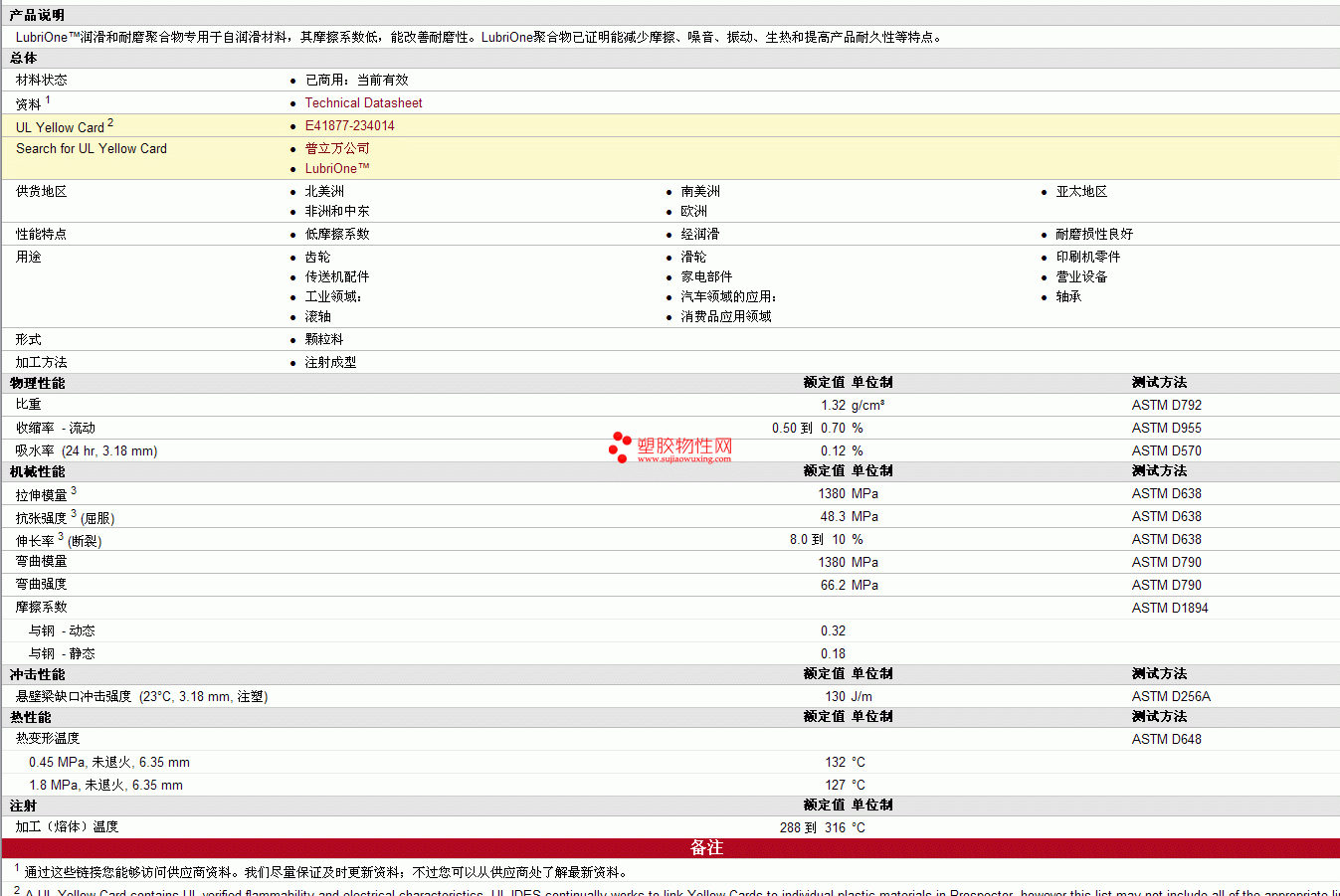Viewport: 1340px width, 896px height.
Task: Follow the 普立万公司 search link
Action: tap(337, 148)
